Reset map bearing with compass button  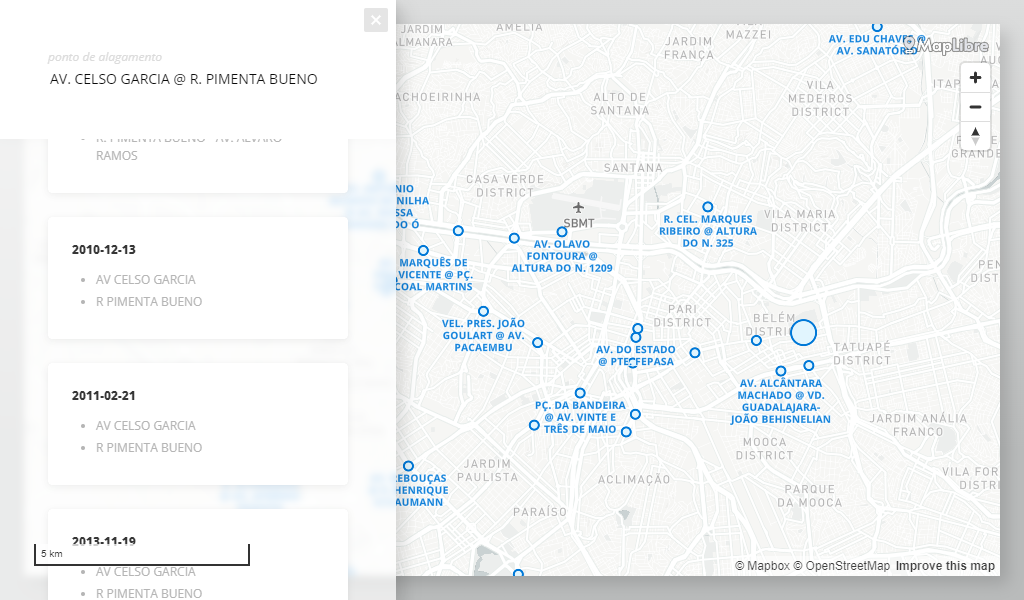[x=975, y=135]
